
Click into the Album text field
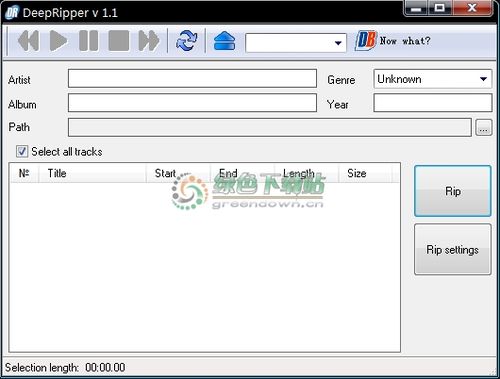[192, 103]
